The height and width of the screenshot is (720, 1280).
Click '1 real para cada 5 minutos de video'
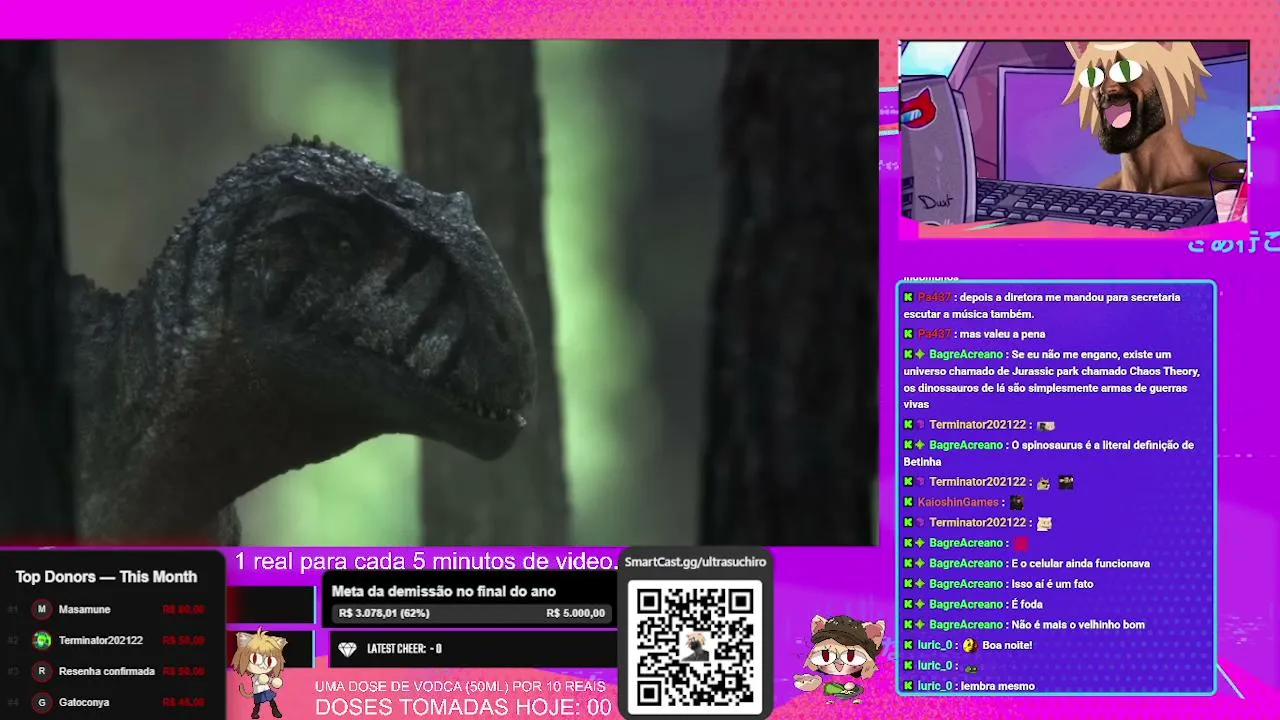point(427,561)
